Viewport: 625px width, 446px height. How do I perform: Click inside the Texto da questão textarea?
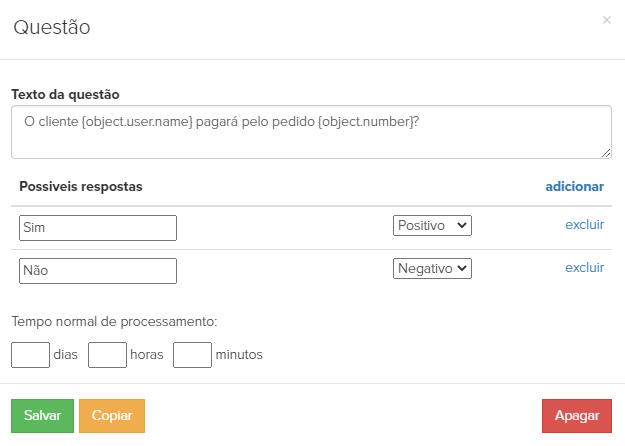pos(311,132)
